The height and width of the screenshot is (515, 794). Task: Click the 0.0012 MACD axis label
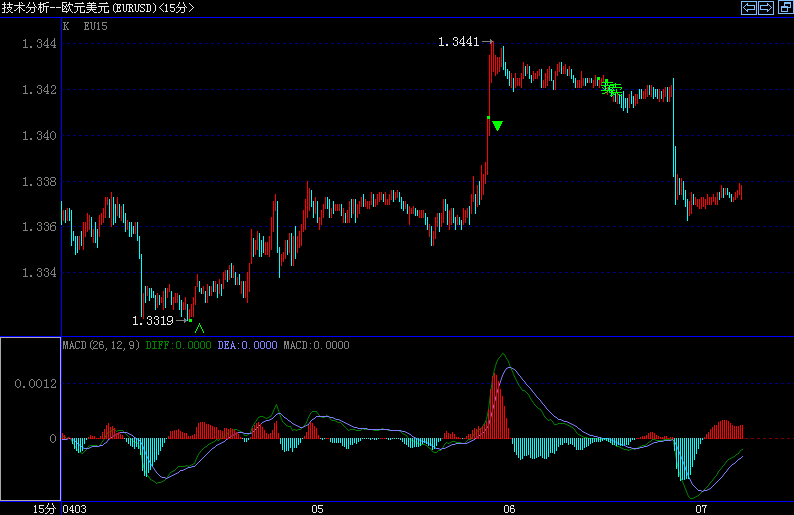35,384
